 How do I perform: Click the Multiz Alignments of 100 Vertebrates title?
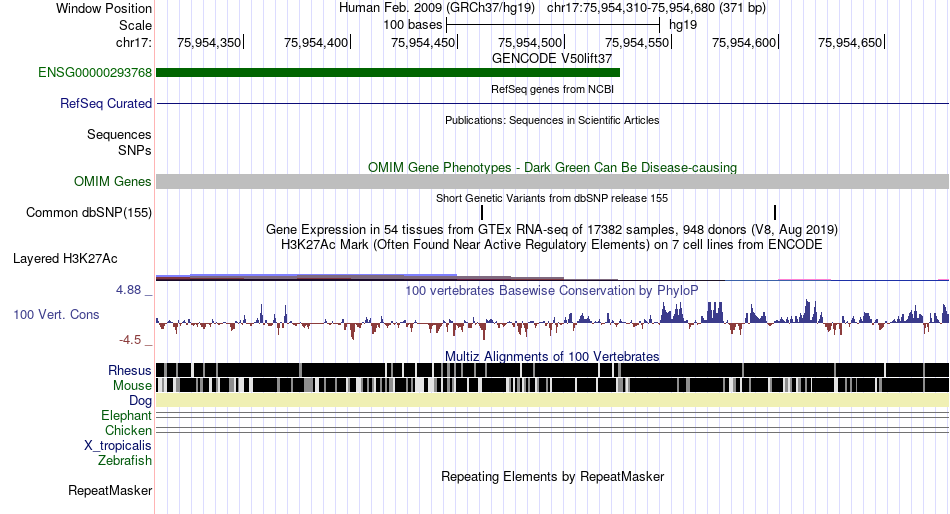point(552,356)
